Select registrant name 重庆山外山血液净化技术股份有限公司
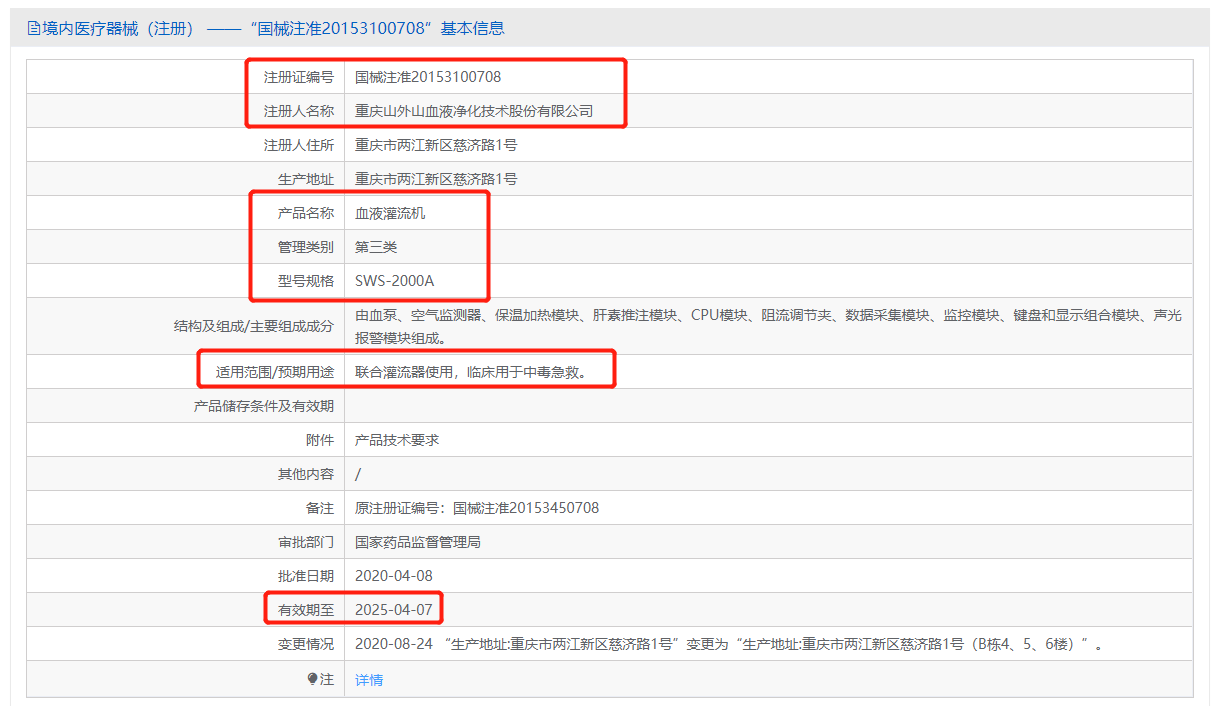Screen dimensions: 1213x706 point(474,111)
